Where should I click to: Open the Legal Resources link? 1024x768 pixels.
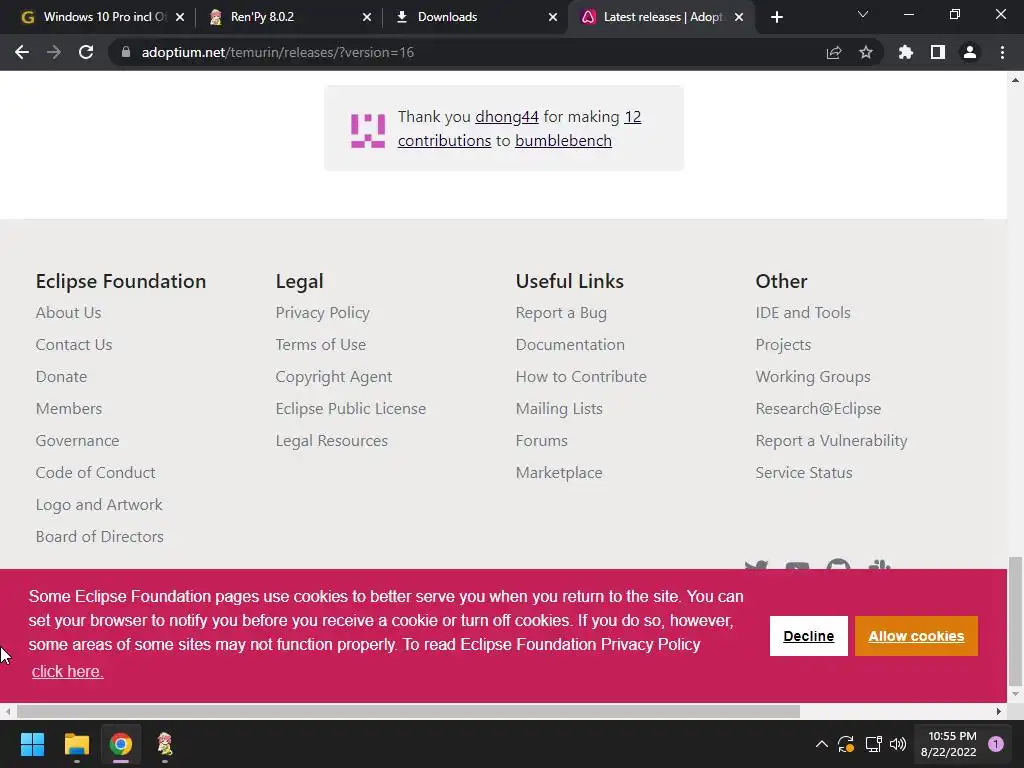(332, 441)
